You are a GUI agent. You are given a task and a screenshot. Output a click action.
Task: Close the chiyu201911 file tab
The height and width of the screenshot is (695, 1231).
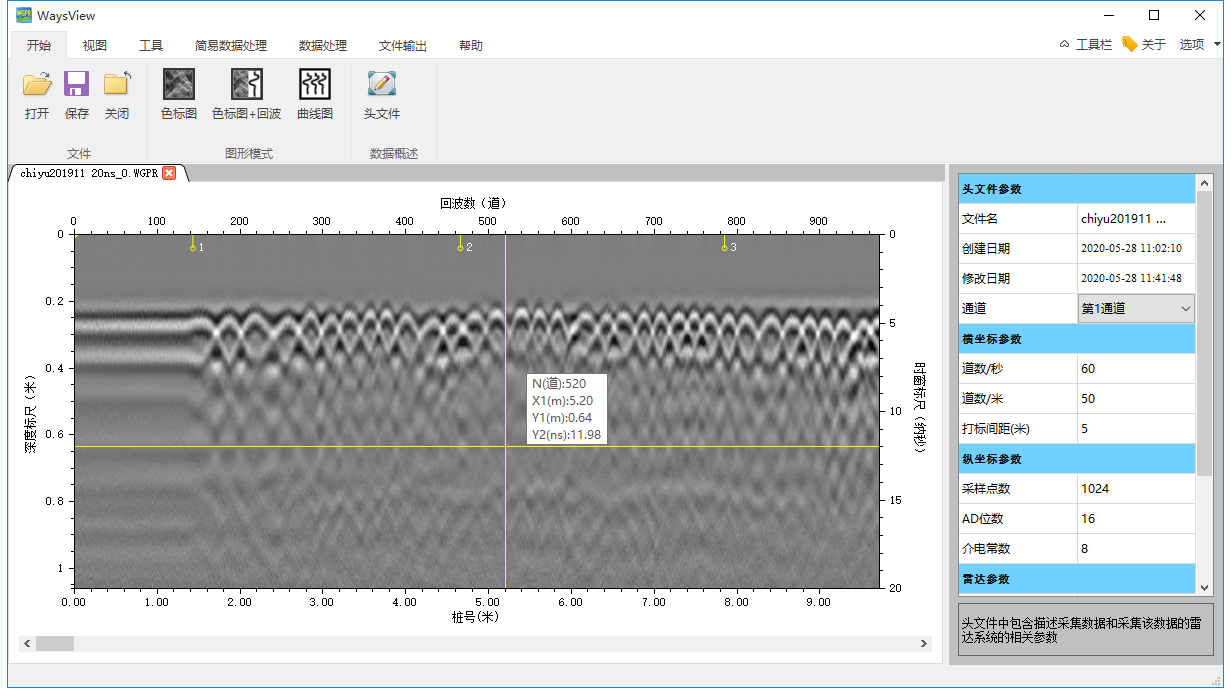pyautogui.click(x=169, y=173)
